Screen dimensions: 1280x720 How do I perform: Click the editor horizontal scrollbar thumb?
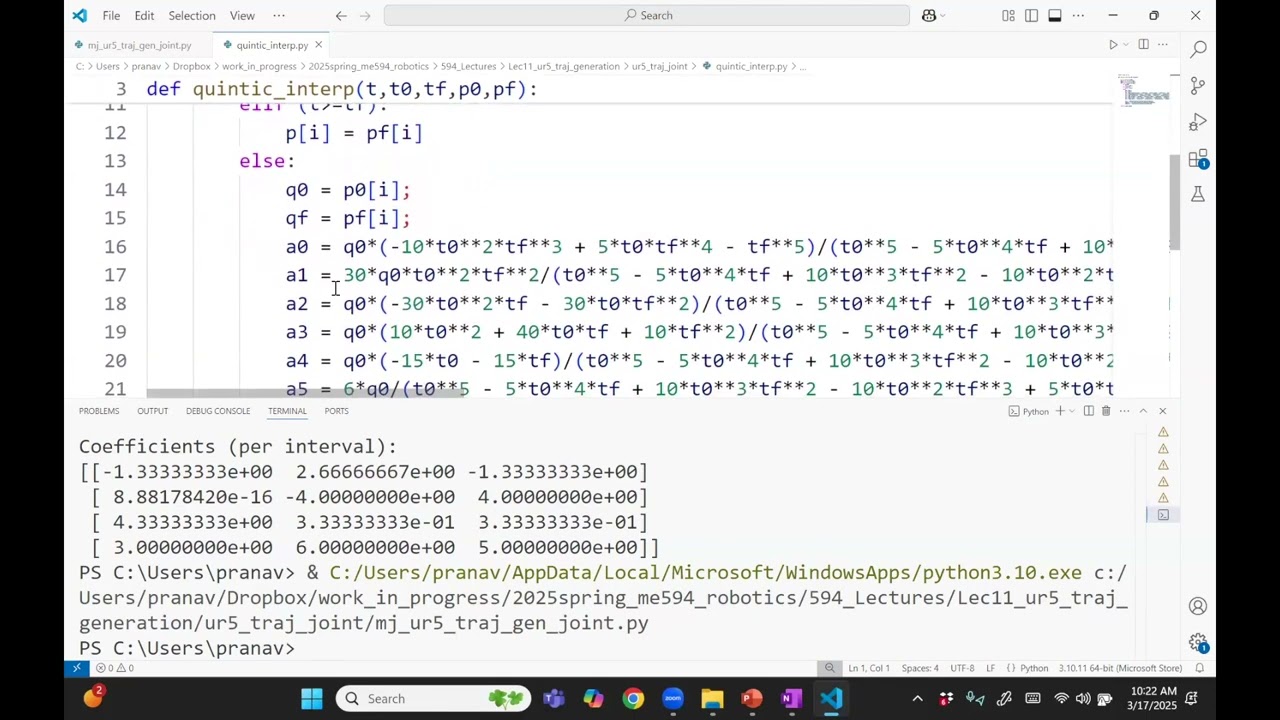[308, 393]
